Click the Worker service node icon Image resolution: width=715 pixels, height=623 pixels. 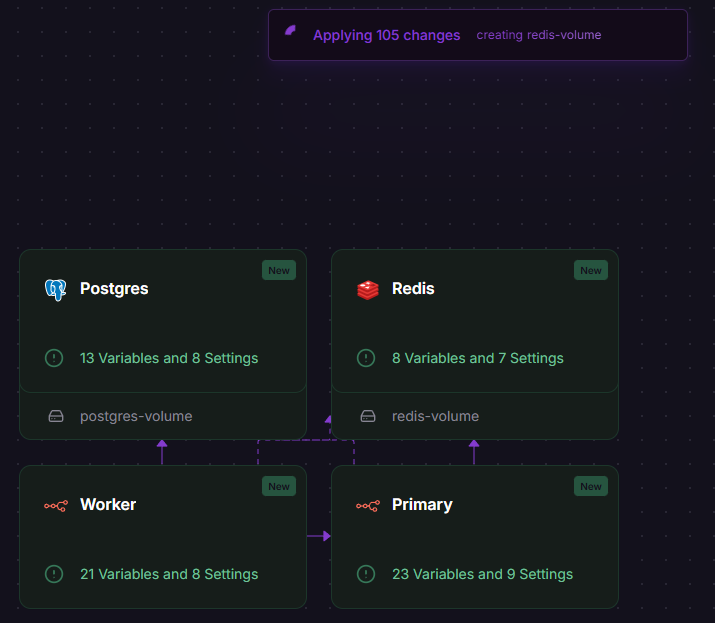tap(56, 506)
